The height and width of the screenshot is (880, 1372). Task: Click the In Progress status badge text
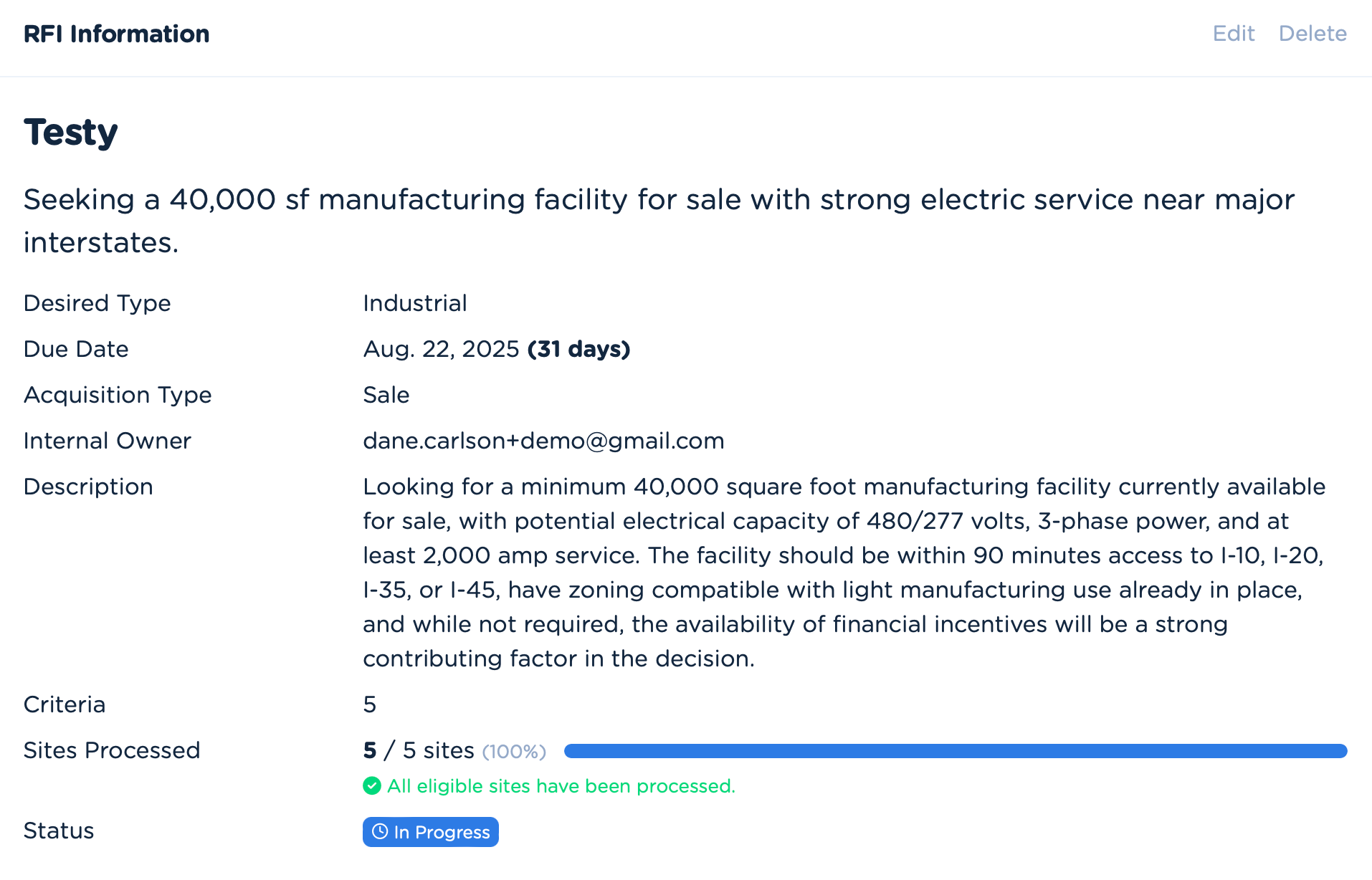tap(442, 832)
